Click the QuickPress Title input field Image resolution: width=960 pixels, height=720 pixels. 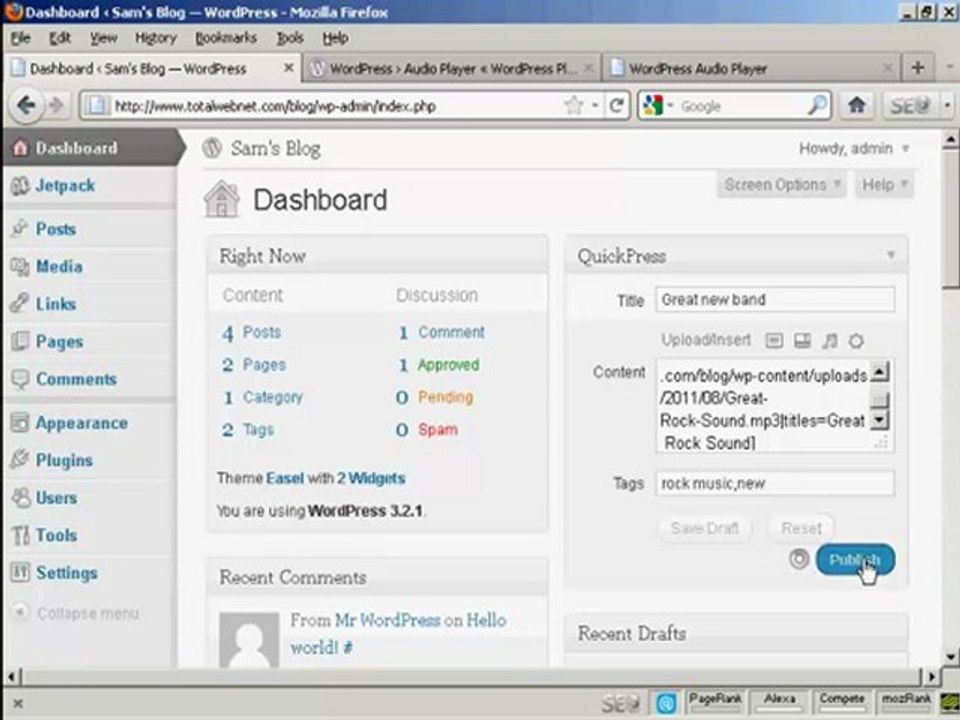[x=774, y=299]
